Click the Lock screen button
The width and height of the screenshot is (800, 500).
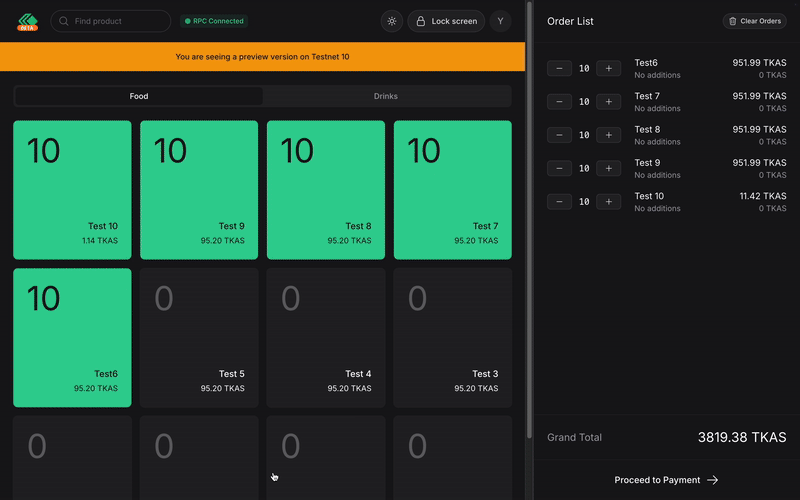[446, 21]
